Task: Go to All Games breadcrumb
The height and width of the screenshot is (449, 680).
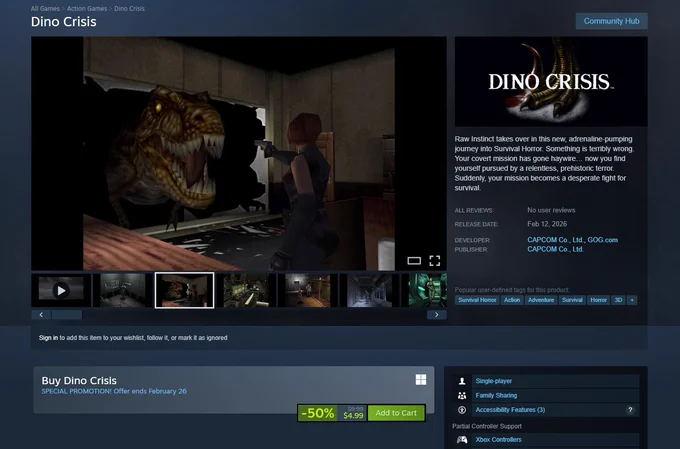Action: 45,8
